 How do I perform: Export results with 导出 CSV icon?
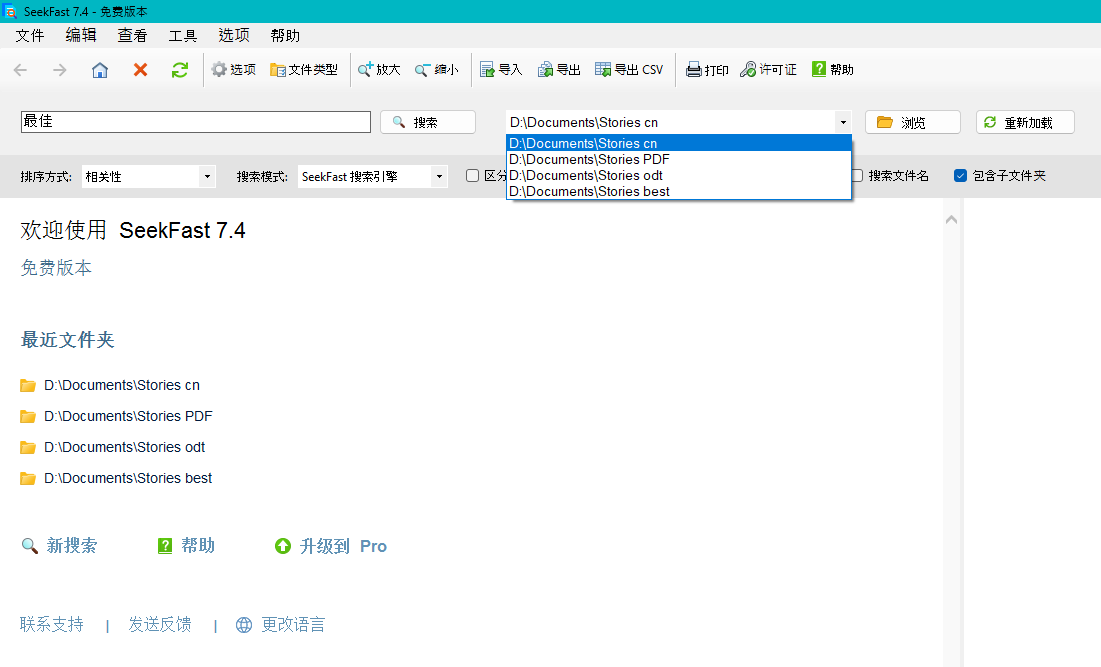pyautogui.click(x=629, y=70)
